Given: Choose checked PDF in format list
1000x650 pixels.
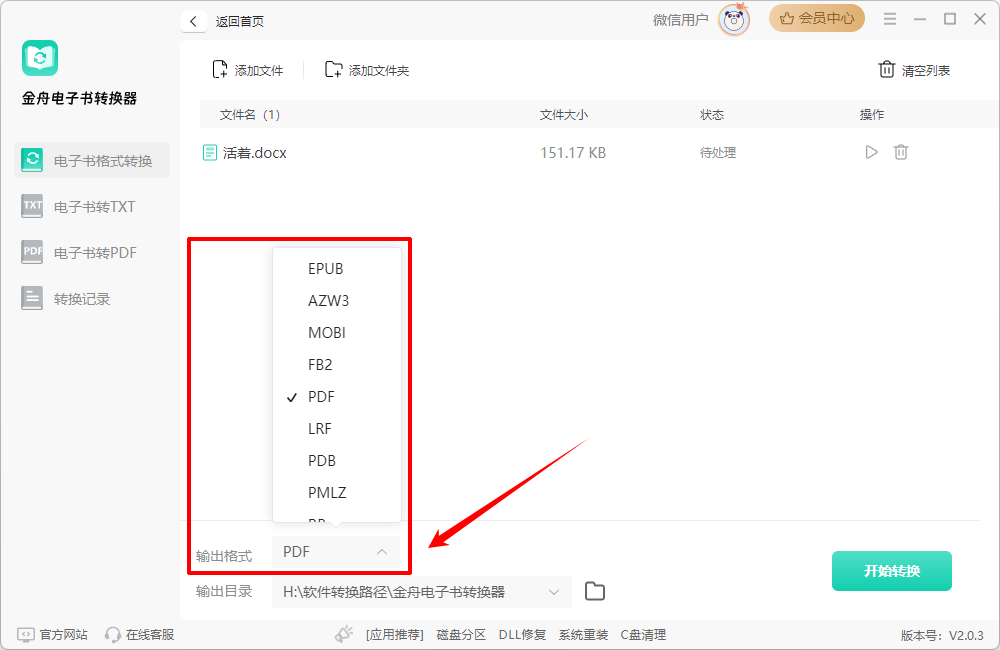Looking at the screenshot, I should pyautogui.click(x=337, y=396).
